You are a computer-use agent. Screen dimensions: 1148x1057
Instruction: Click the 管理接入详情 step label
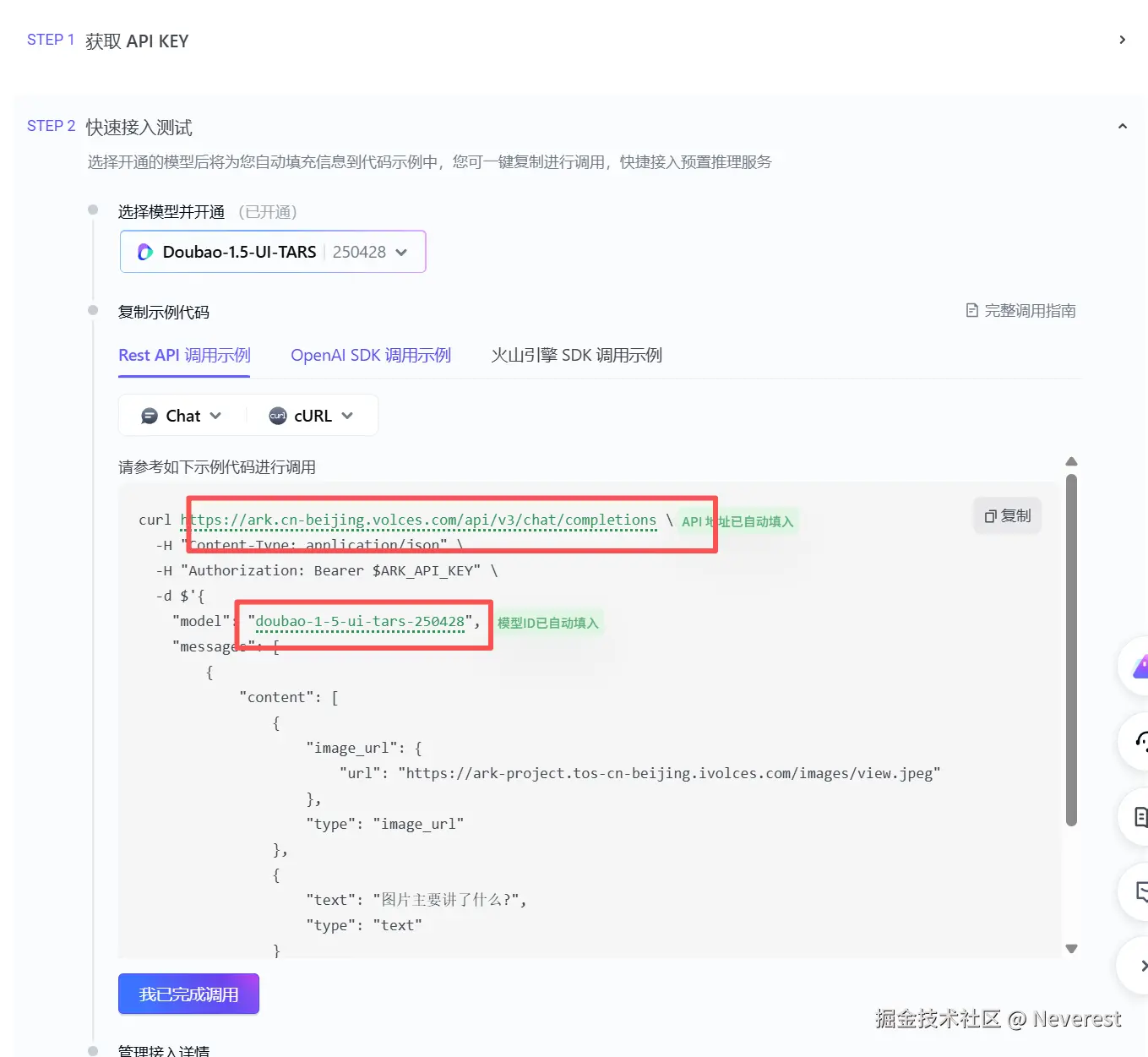[164, 1050]
